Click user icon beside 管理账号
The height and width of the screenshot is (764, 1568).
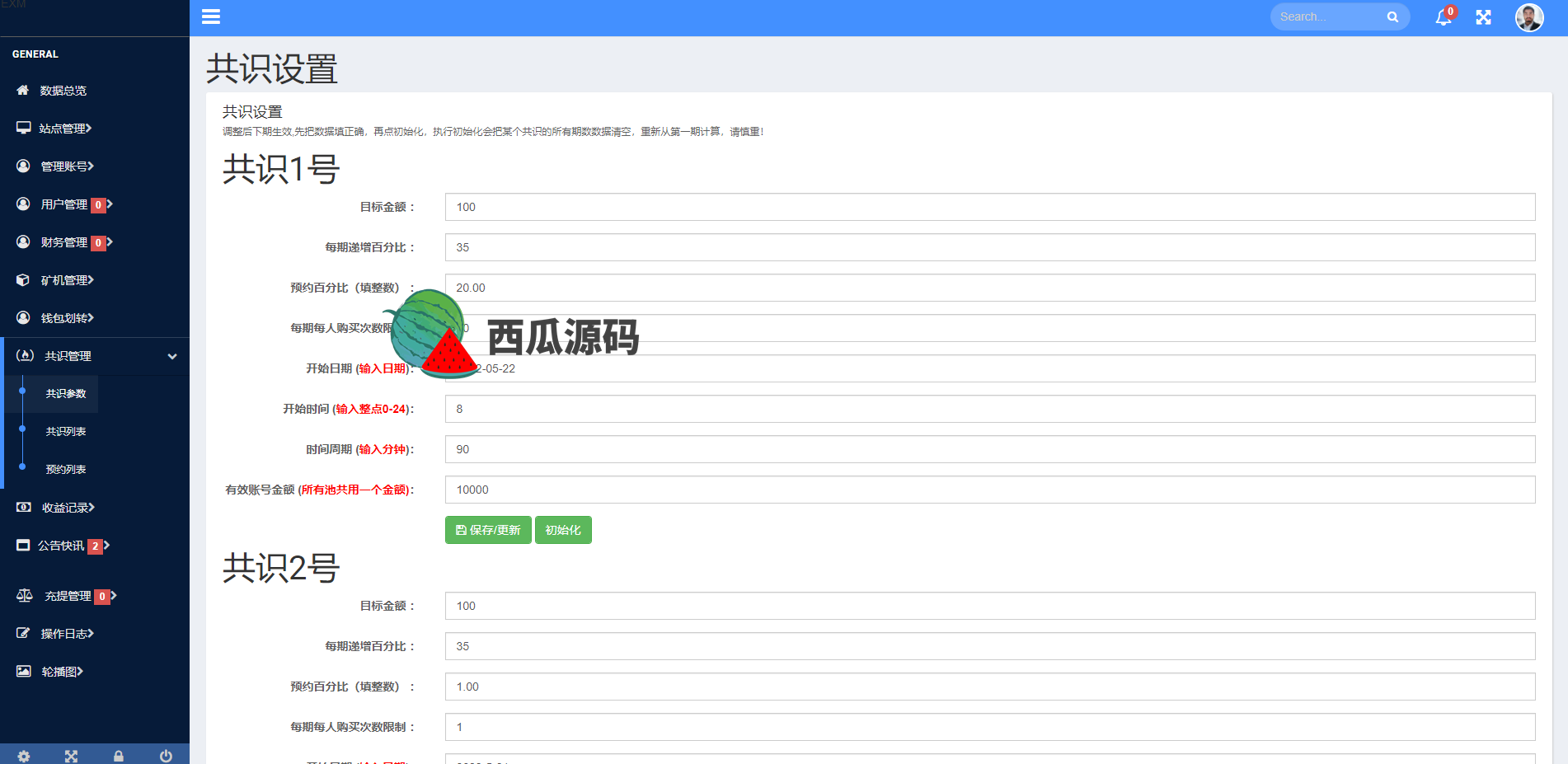(x=23, y=166)
